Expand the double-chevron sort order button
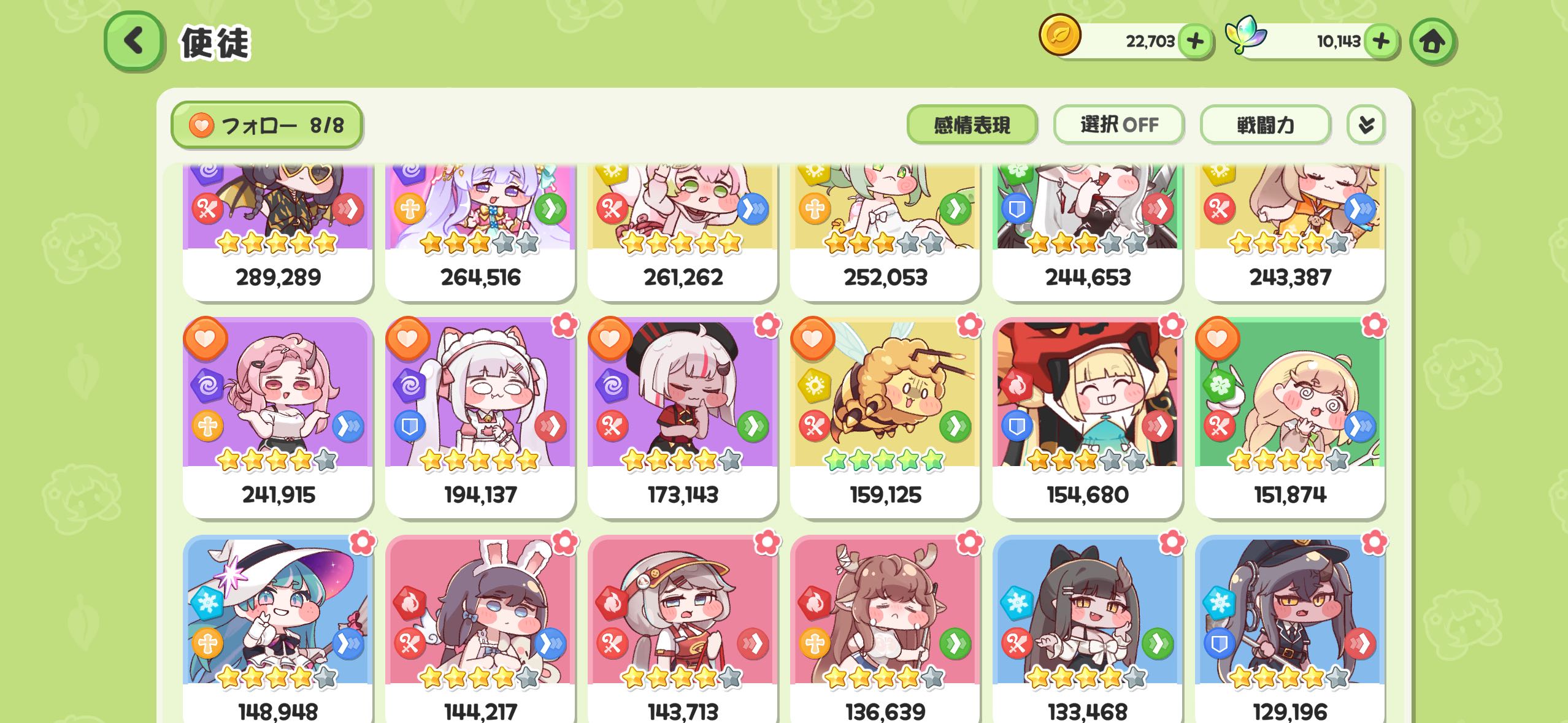Image resolution: width=1568 pixels, height=723 pixels. click(x=1366, y=125)
